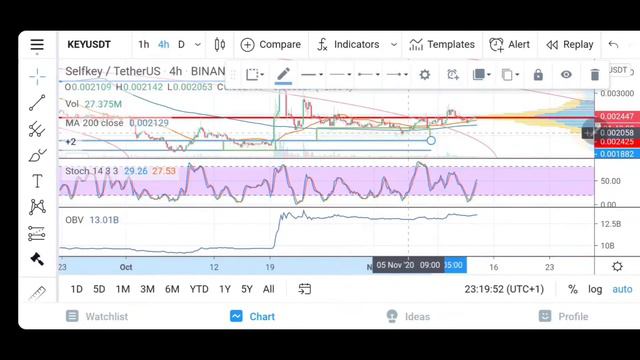640x360 pixels.
Task: Click the Compare button
Action: click(x=271, y=44)
